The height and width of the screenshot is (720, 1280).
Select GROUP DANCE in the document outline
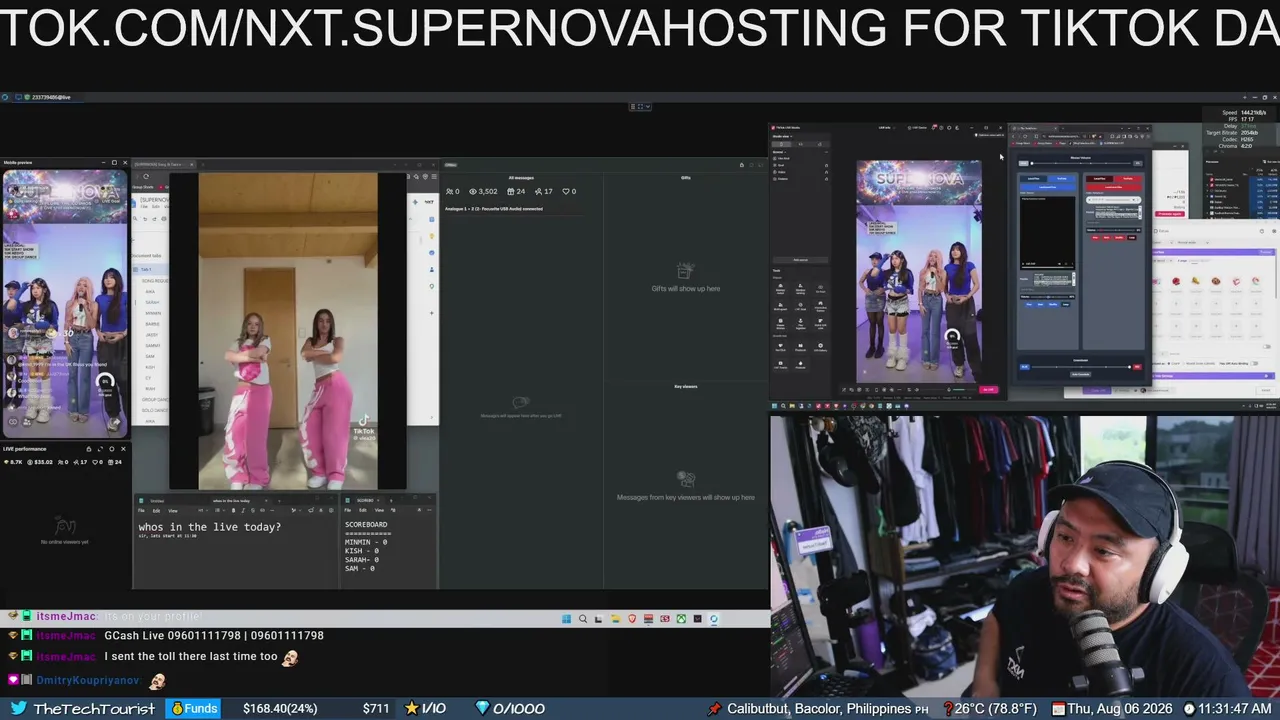(x=155, y=399)
